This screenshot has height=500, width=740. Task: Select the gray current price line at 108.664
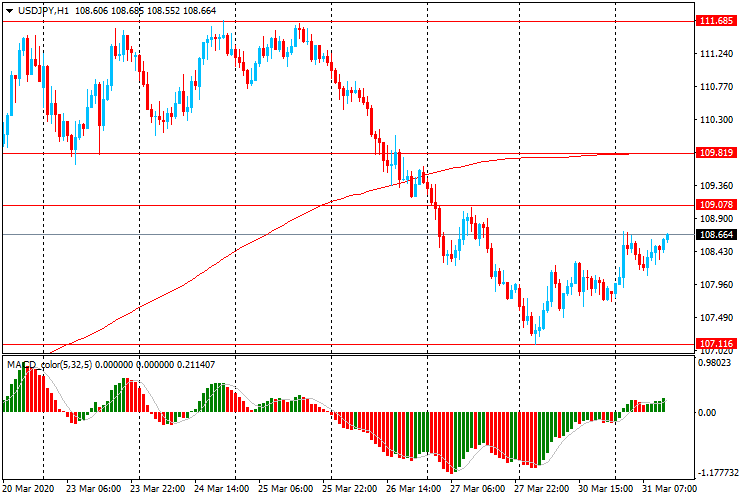[x=349, y=234]
